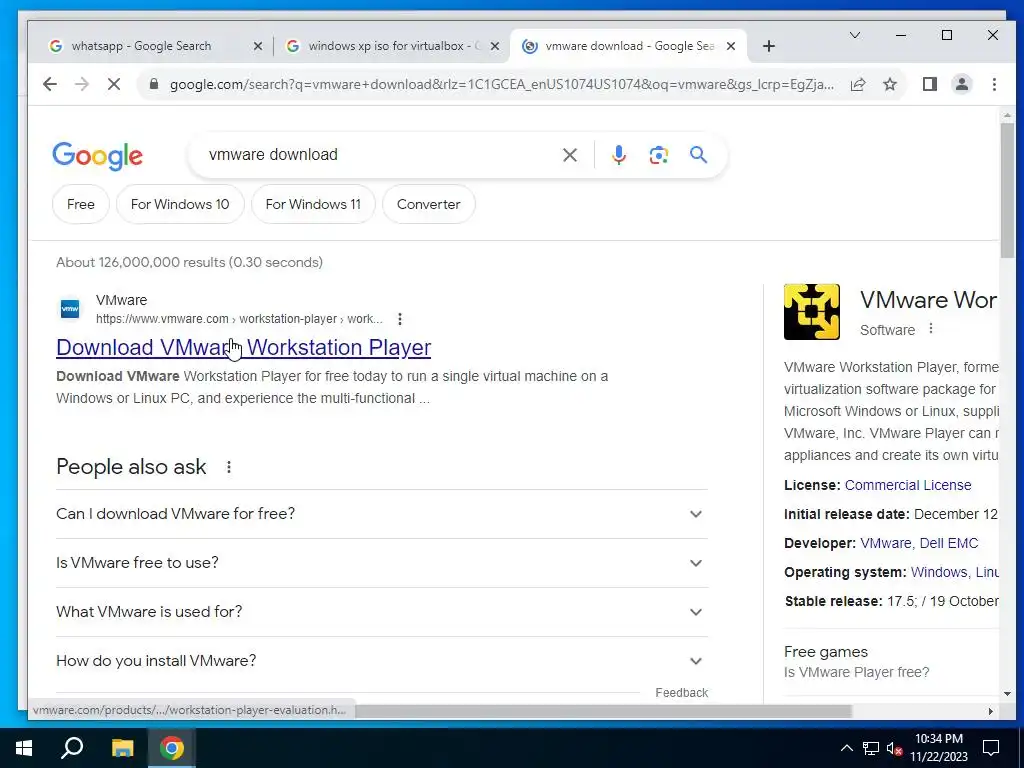Close the whatsapp search tab
This screenshot has width=1024, height=768.
(257, 46)
